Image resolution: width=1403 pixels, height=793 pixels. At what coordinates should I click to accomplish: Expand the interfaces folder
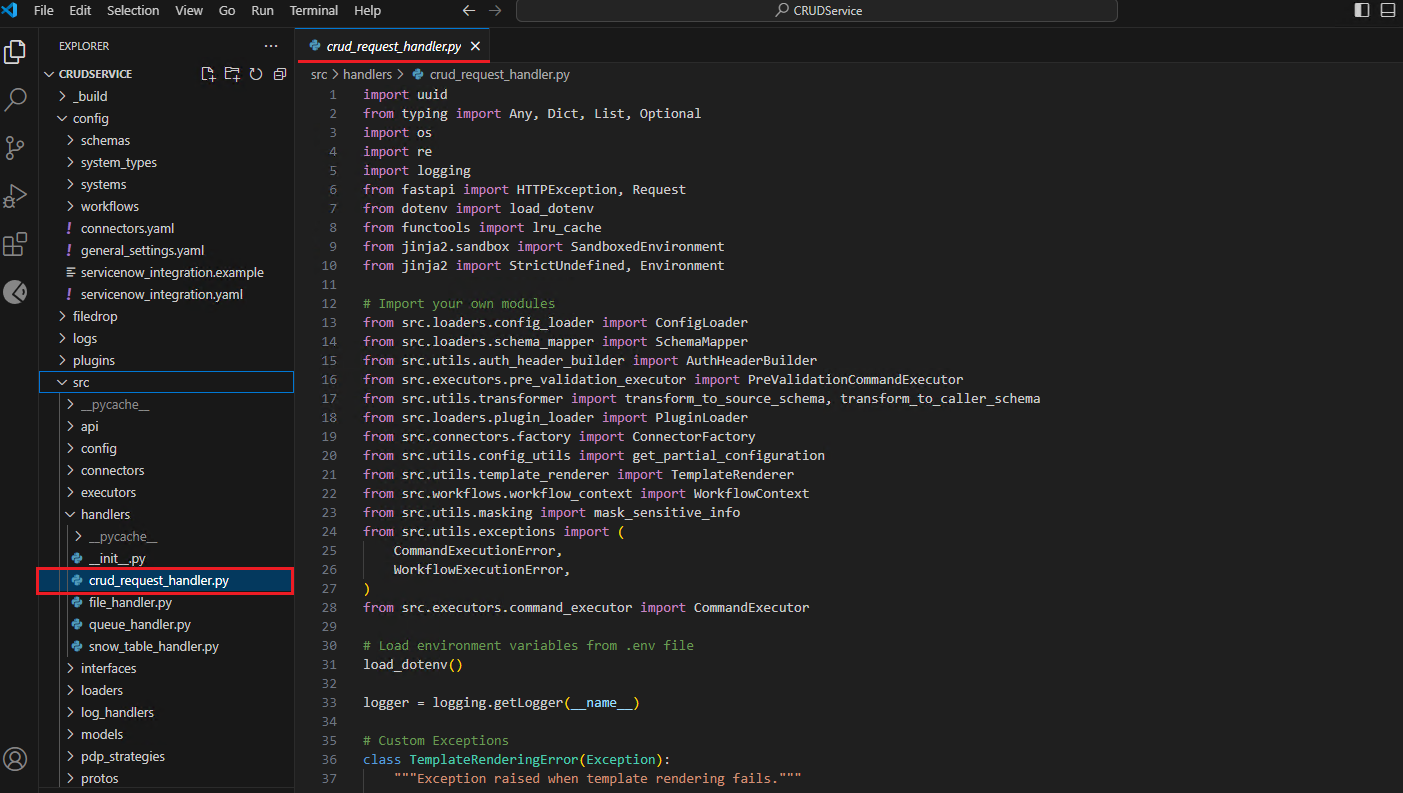pos(166,668)
